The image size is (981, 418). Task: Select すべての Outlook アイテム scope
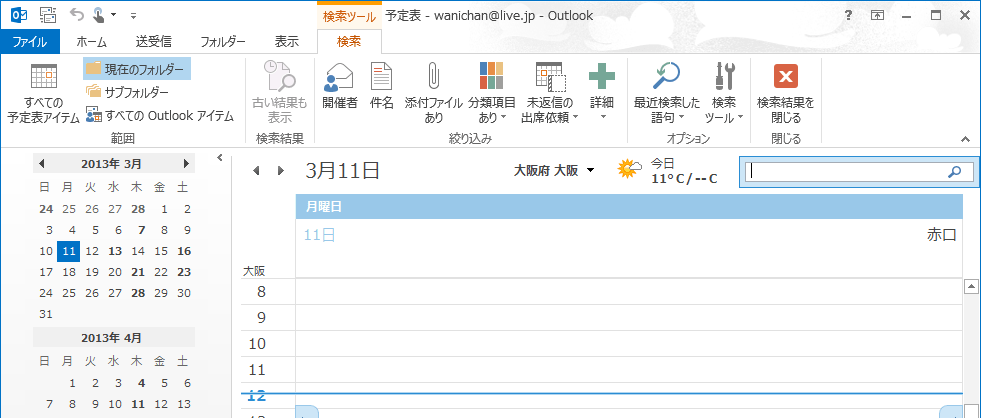pos(160,116)
